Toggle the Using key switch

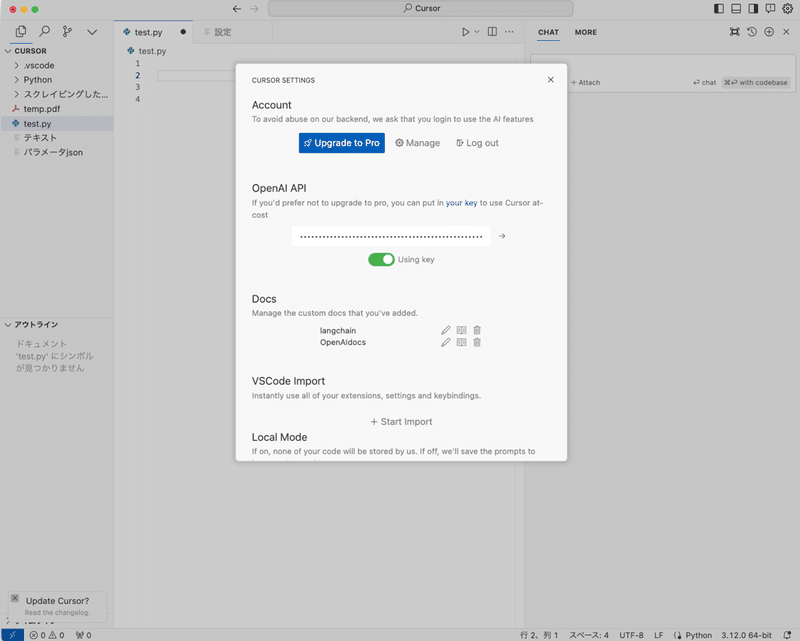coord(381,260)
